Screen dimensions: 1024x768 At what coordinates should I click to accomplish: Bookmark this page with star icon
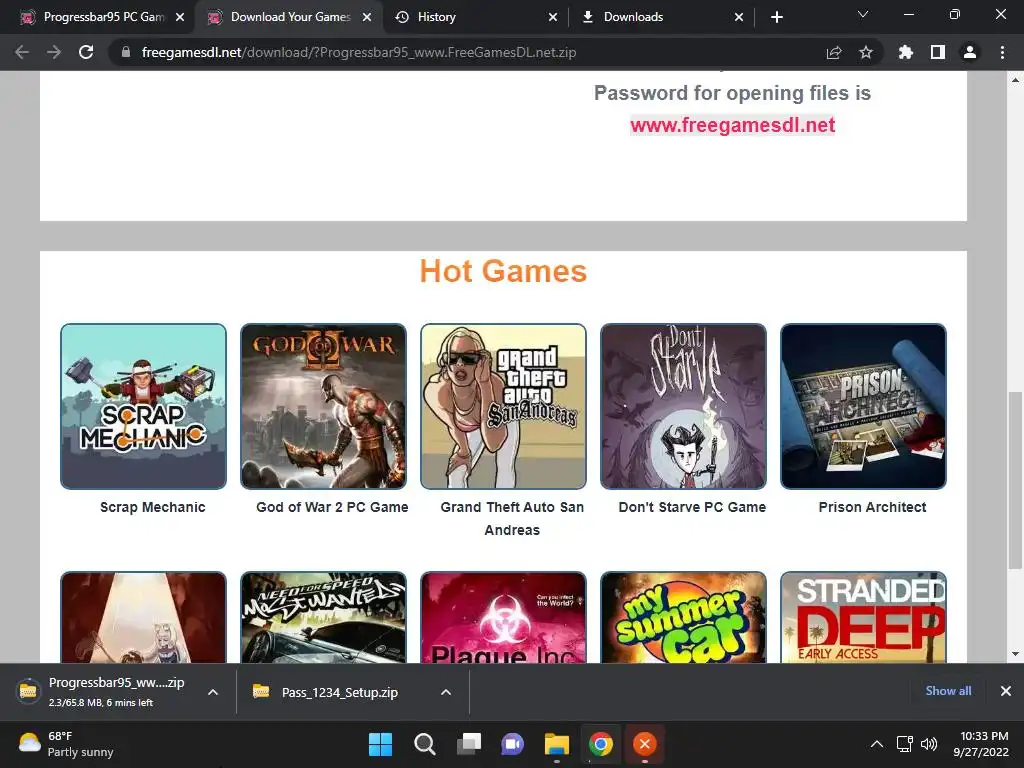866,52
